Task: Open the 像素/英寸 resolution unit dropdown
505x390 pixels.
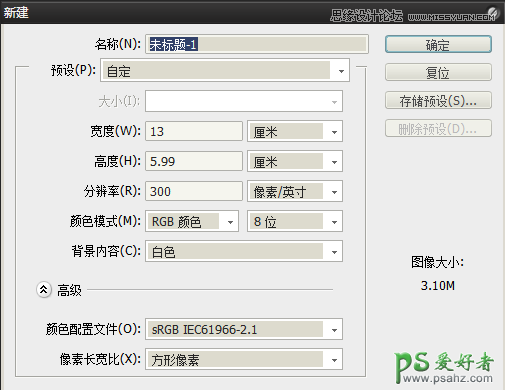Action: pyautogui.click(x=295, y=191)
